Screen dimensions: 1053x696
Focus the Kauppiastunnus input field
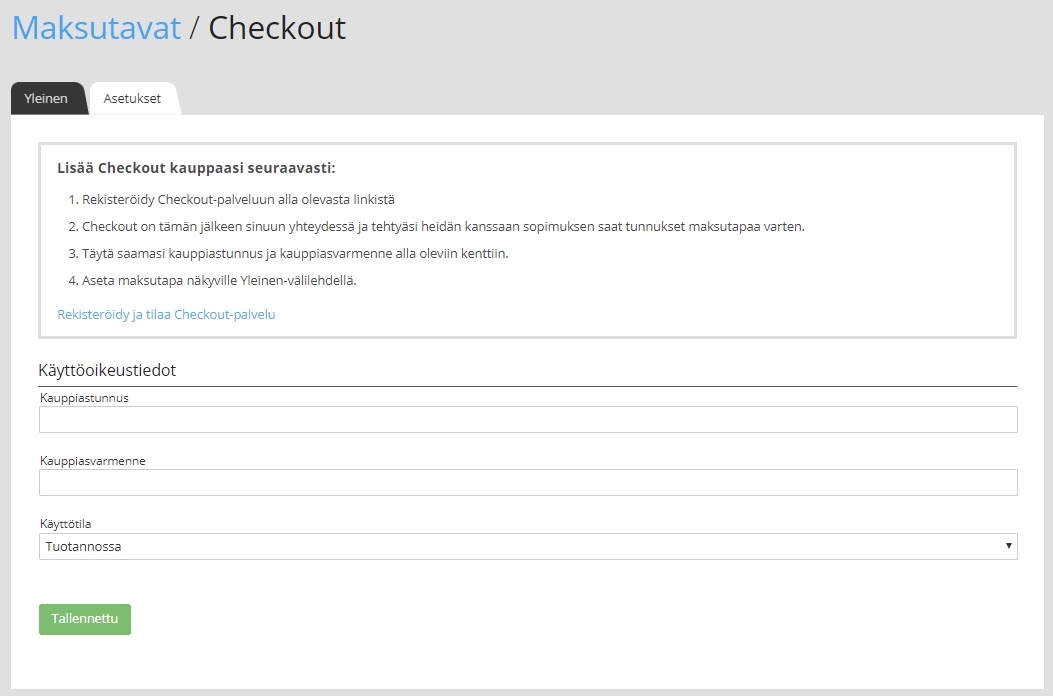[528, 420]
